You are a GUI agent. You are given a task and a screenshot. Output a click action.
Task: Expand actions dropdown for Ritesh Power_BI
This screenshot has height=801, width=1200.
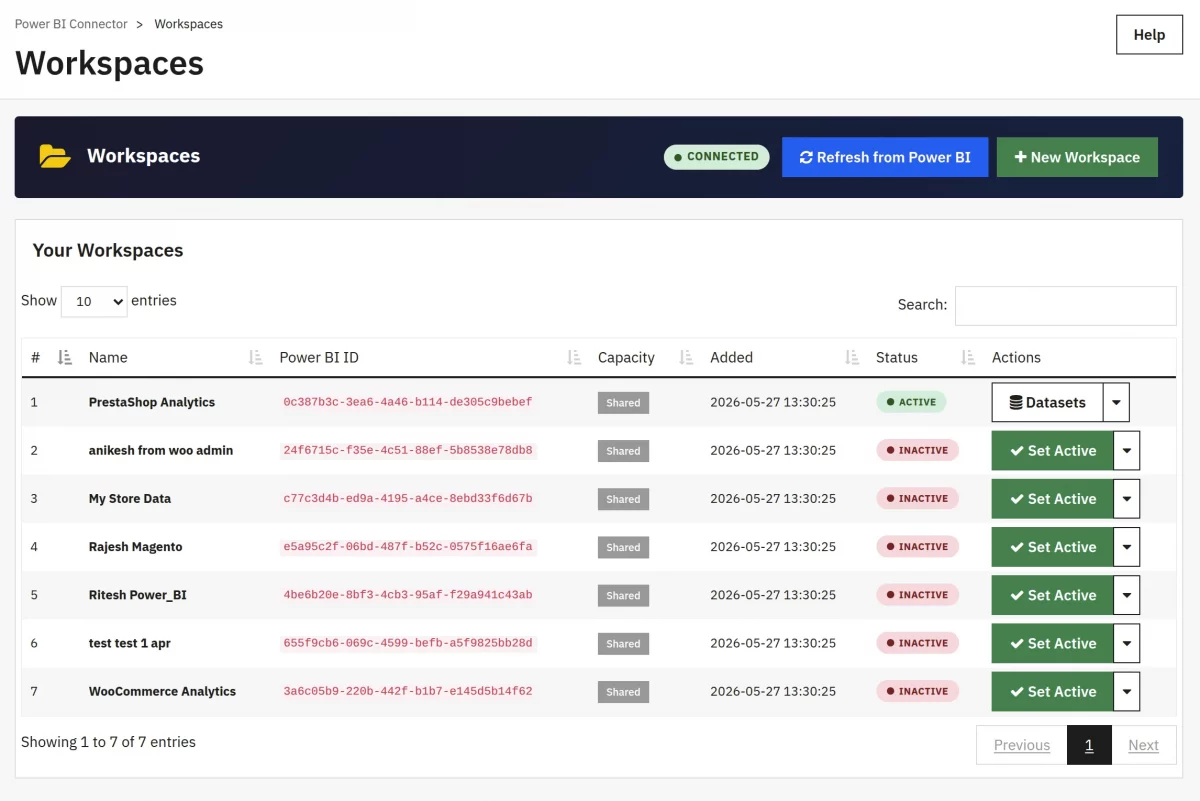pos(1126,595)
